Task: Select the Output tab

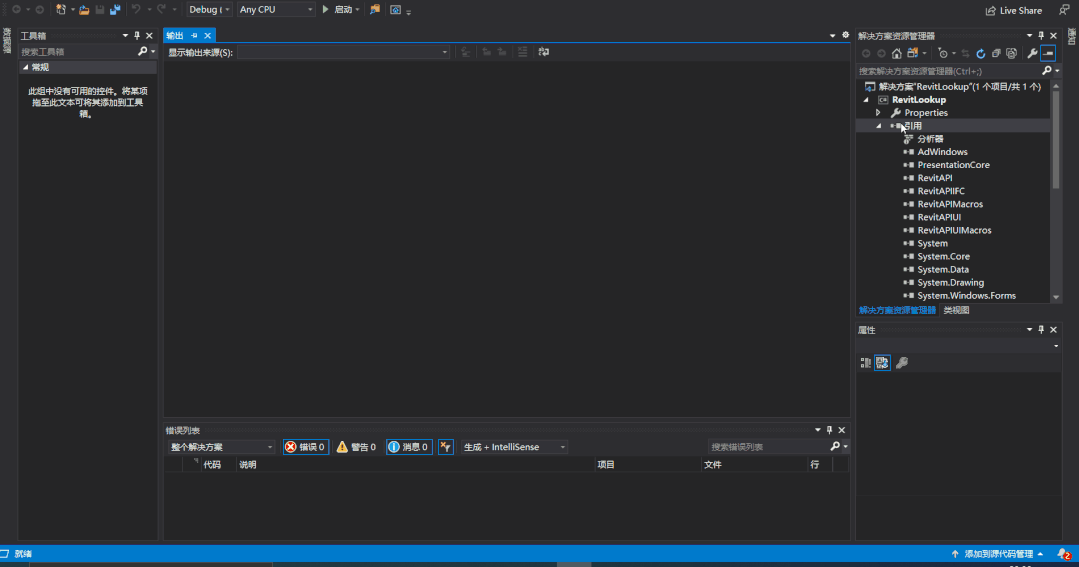Action: [x=176, y=36]
